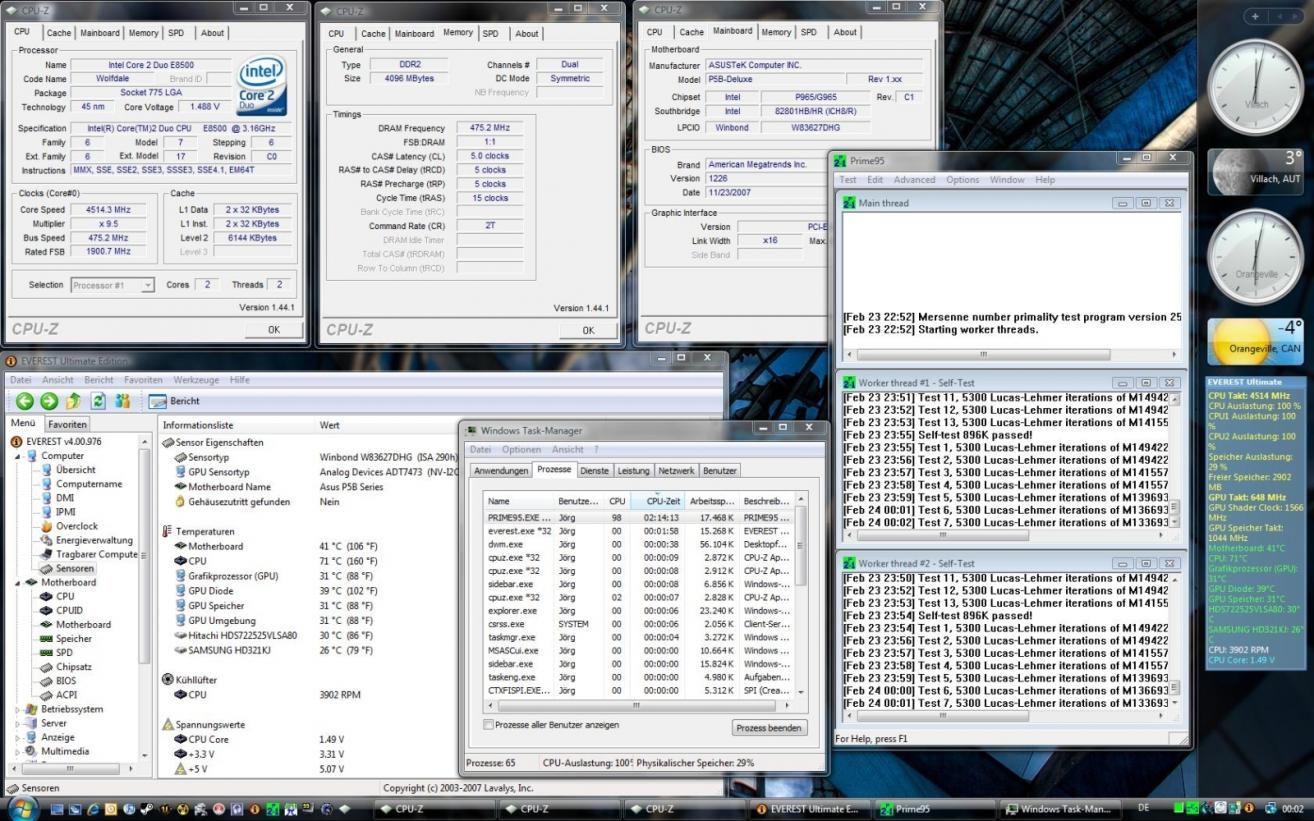1314x821 pixels.
Task: Click OK in the CPU-Z Processor window
Action: pos(273,329)
